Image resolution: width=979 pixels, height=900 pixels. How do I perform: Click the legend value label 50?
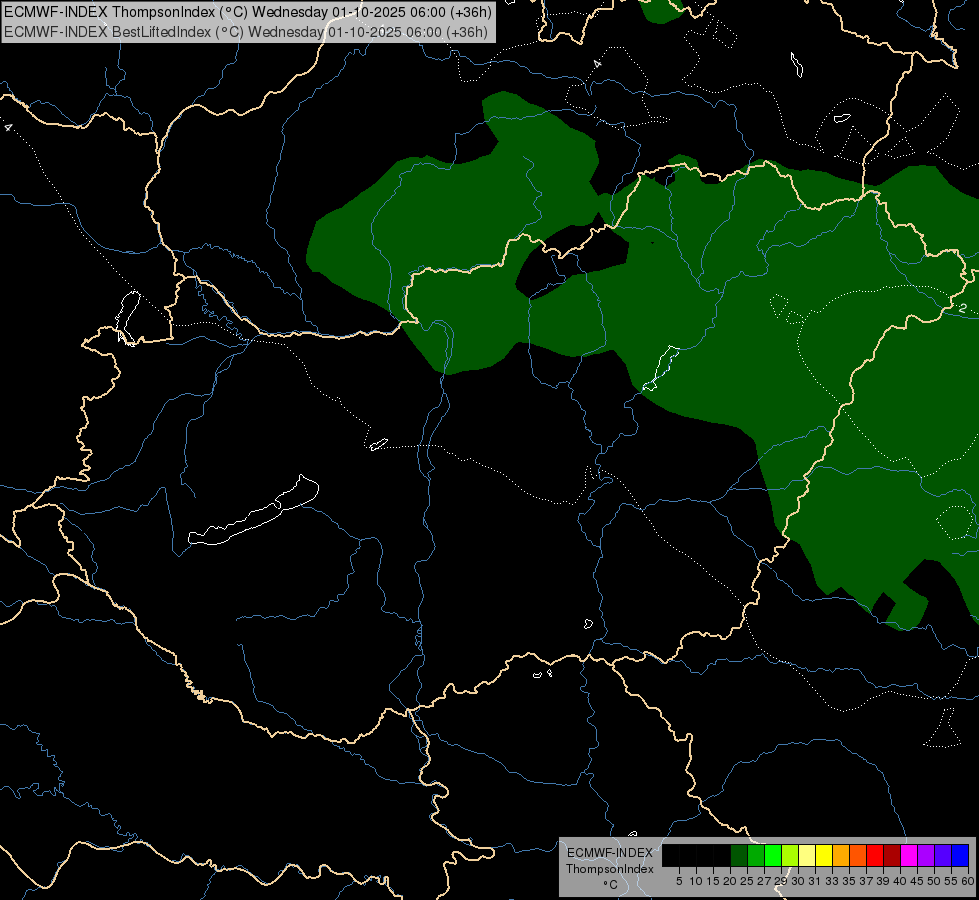pyautogui.click(x=933, y=881)
